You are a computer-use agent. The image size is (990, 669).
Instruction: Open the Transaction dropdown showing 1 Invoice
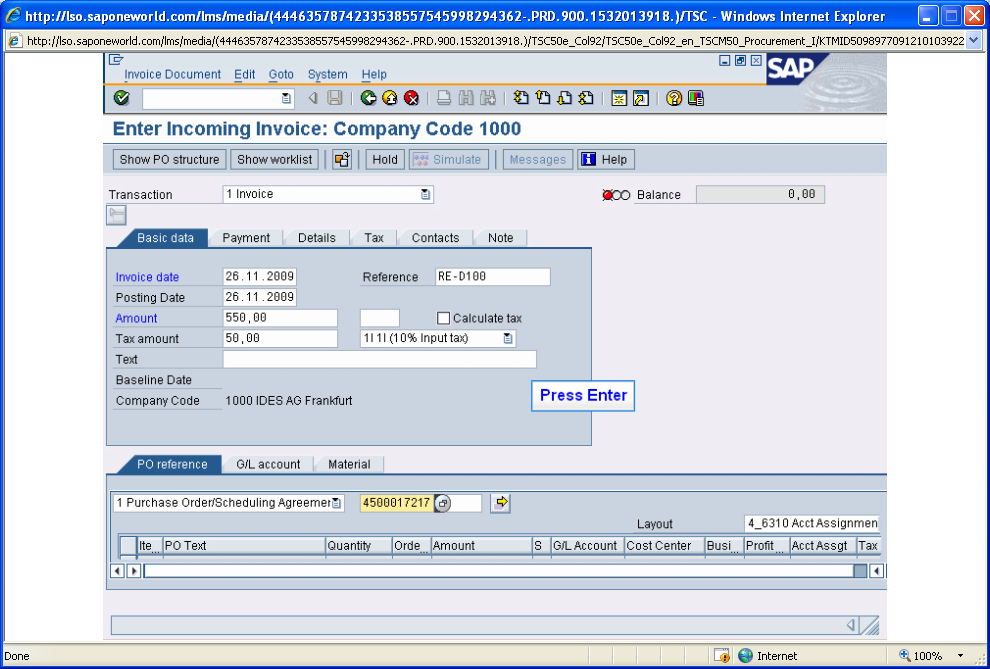426,194
